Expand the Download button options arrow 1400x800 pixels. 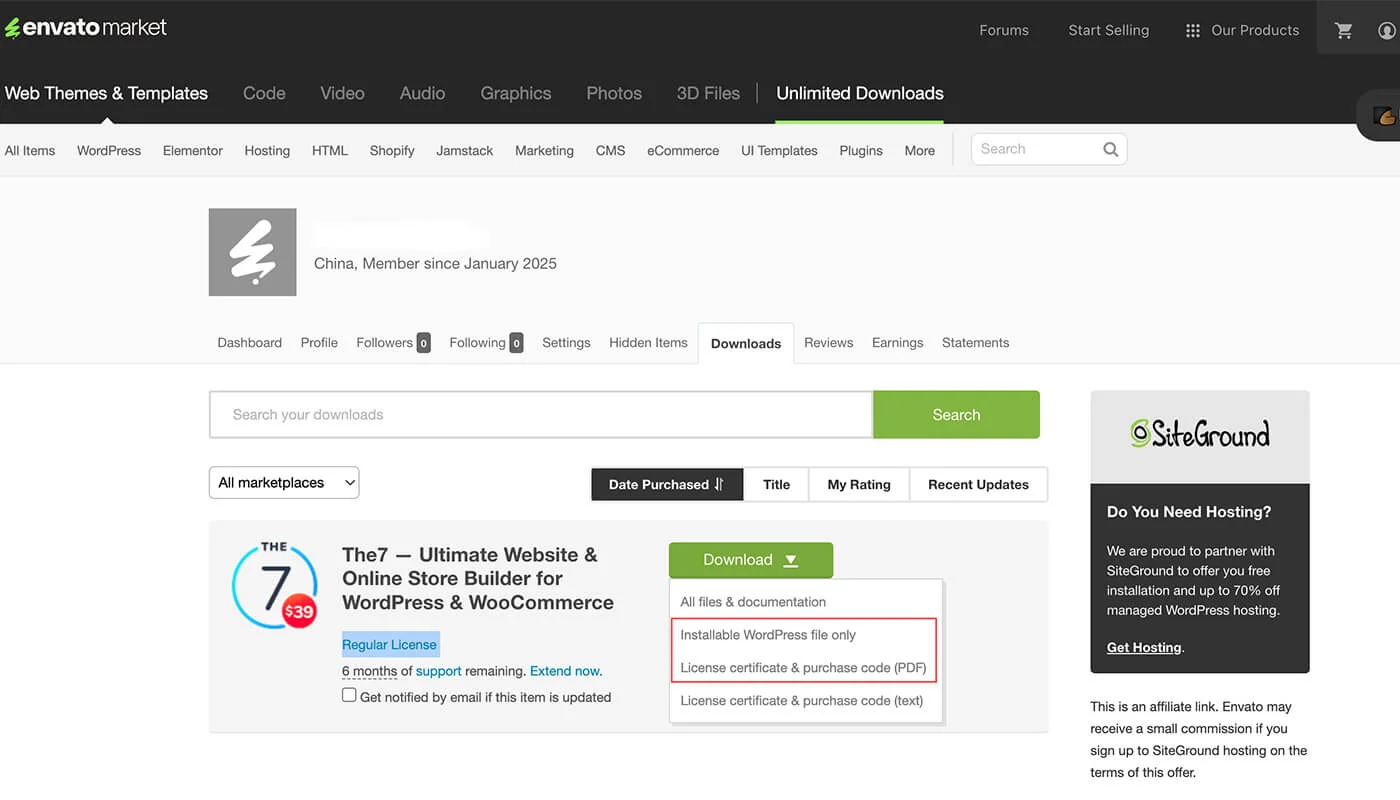point(789,560)
